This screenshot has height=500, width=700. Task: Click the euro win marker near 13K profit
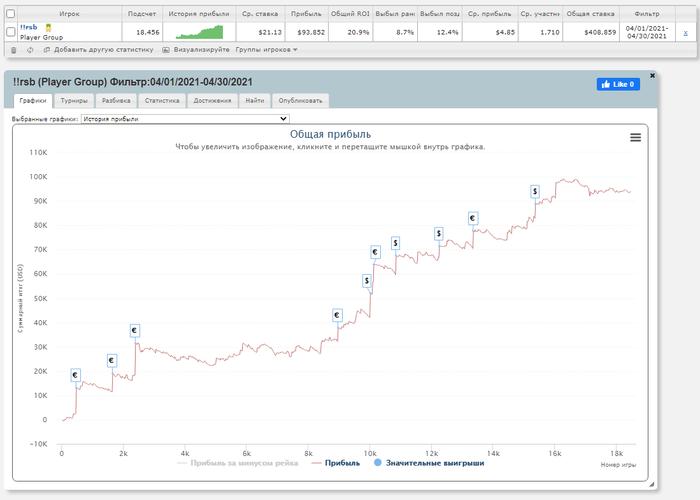pyautogui.click(x=75, y=375)
